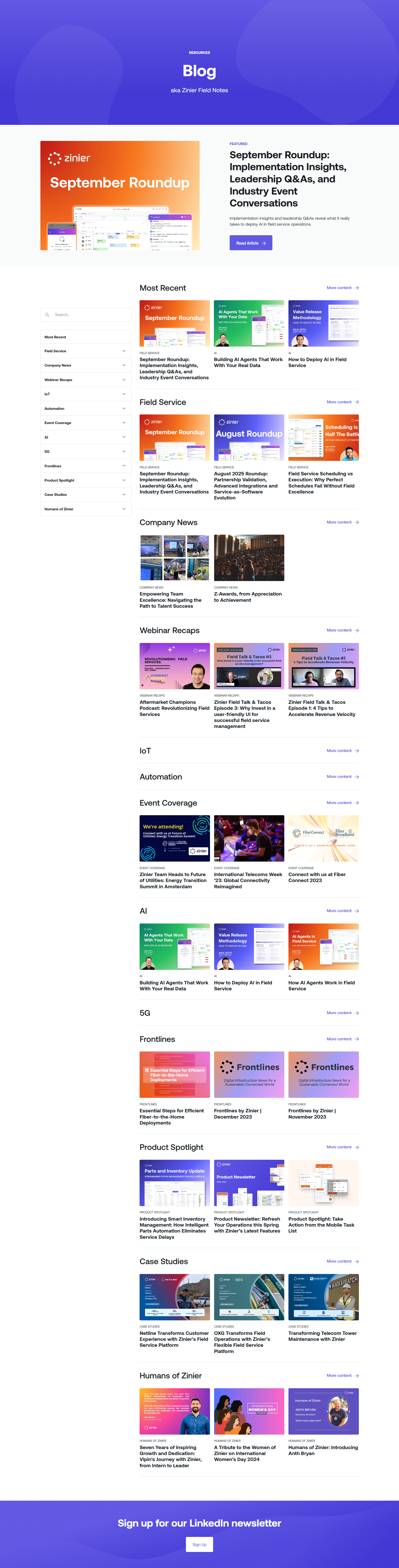Click arrow icon next to Most Recent's More content
The width and height of the screenshot is (399, 1568).
click(x=357, y=288)
